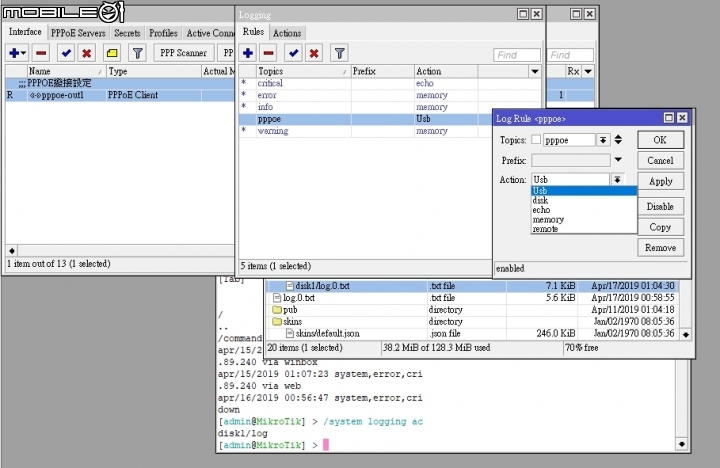Click Copy in Log Rule dialog
Image resolution: width=720 pixels, height=468 pixels.
point(660,227)
